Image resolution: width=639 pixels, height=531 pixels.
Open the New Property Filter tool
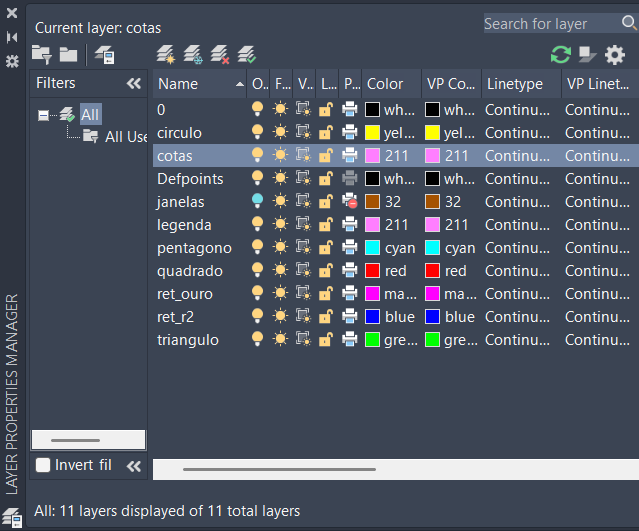(x=41, y=55)
